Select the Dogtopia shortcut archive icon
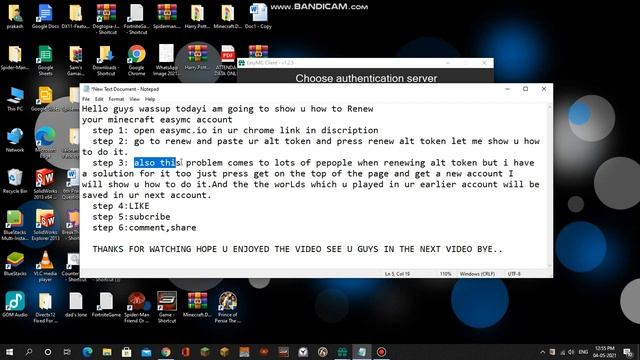 pyautogui.click(x=106, y=19)
